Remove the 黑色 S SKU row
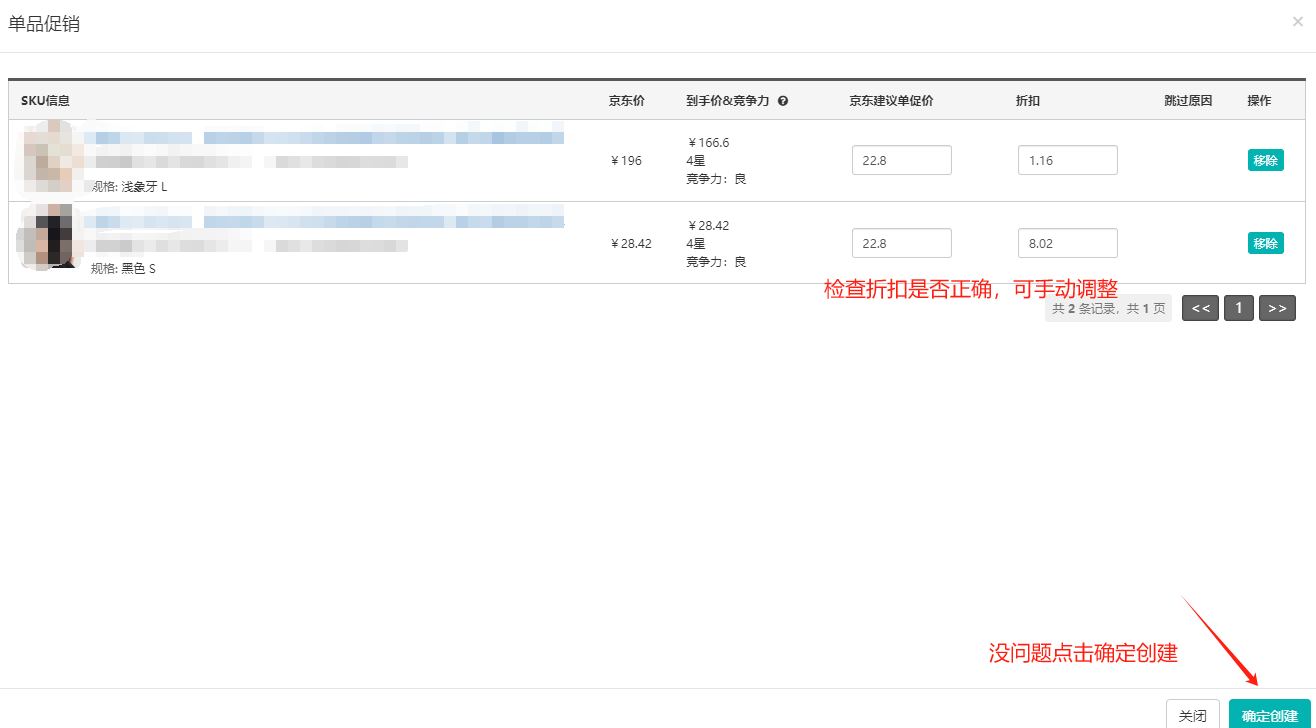This screenshot has height=728, width=1316. click(x=1265, y=243)
